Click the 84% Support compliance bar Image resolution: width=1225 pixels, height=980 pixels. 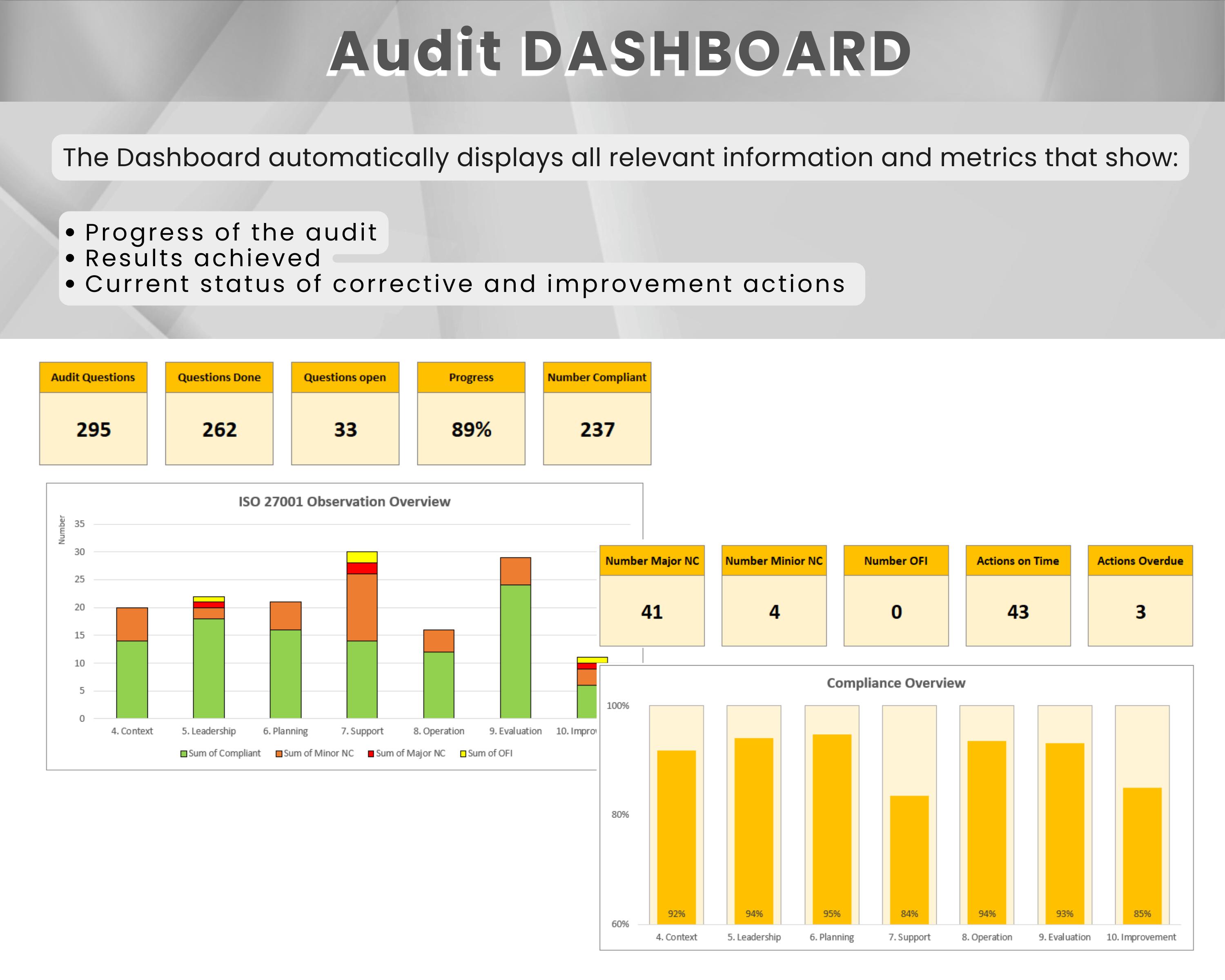coord(910,858)
